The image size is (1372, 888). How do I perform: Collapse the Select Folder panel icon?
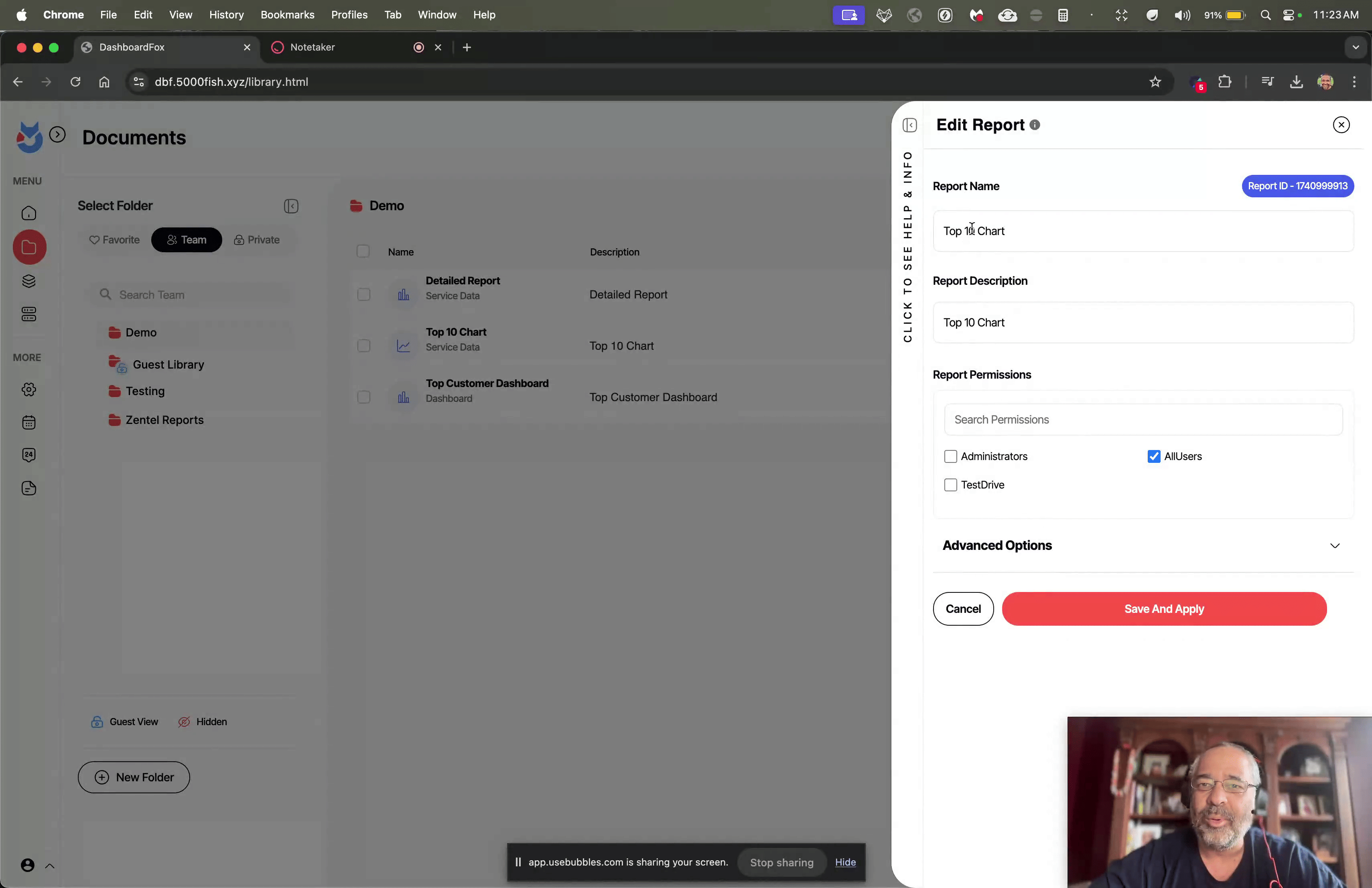pyautogui.click(x=291, y=206)
